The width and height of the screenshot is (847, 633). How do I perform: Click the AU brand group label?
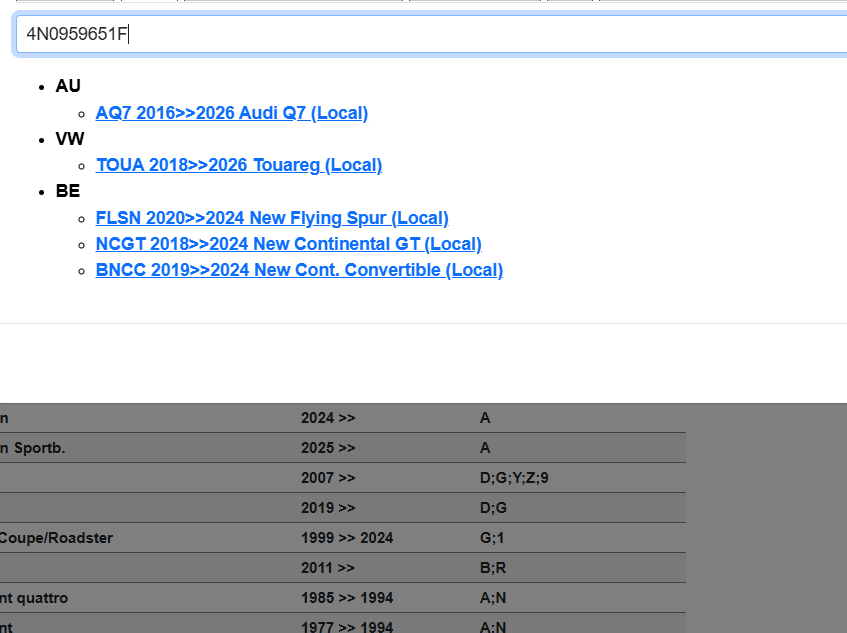(68, 86)
